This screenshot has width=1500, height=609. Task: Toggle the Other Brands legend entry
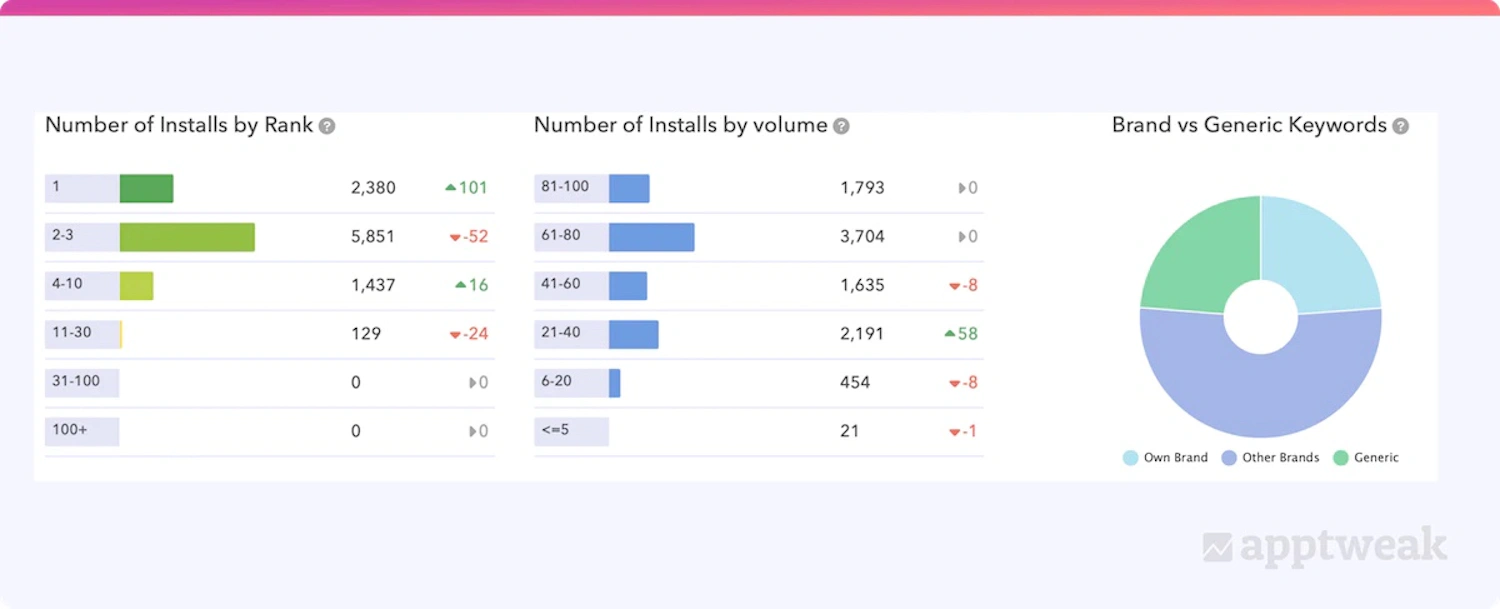click(1270, 457)
